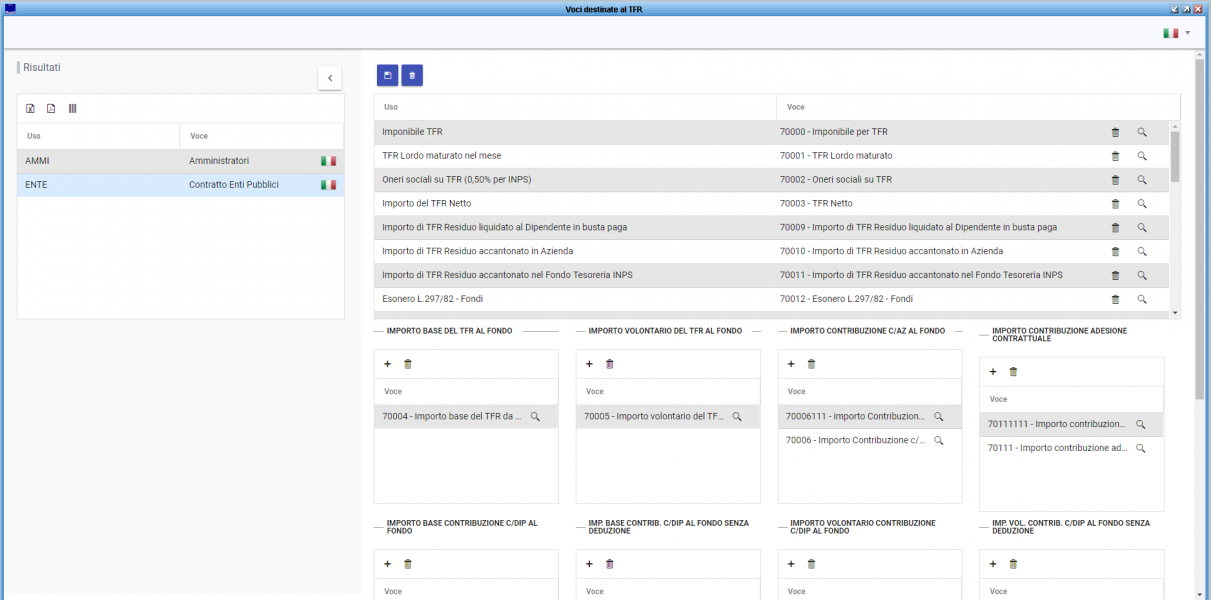Image resolution: width=1211 pixels, height=600 pixels.
Task: Delete the Esonero L.297/82 - Fondi row
Action: pos(1115,299)
